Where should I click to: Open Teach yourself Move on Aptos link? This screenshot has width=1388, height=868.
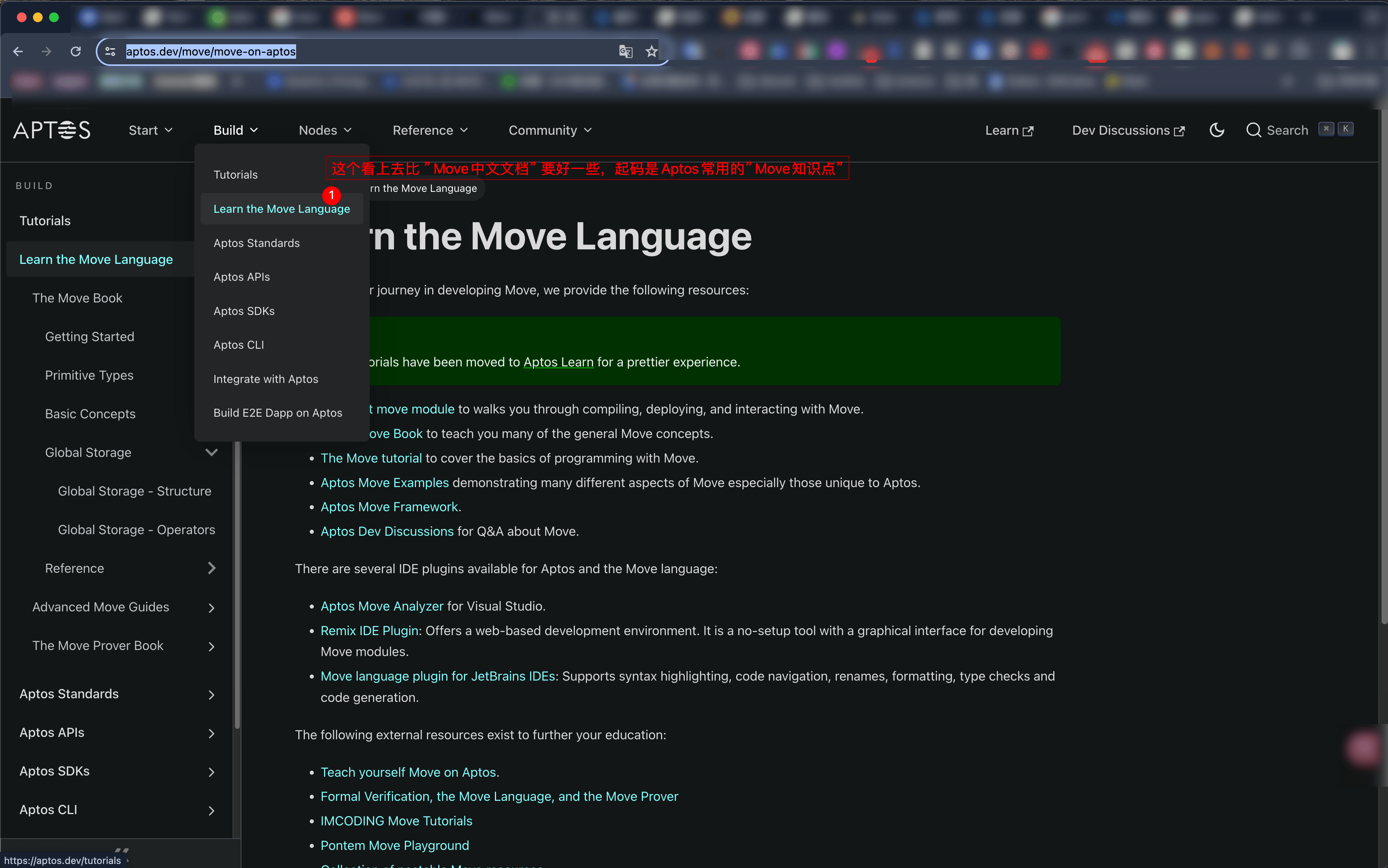[x=408, y=772]
